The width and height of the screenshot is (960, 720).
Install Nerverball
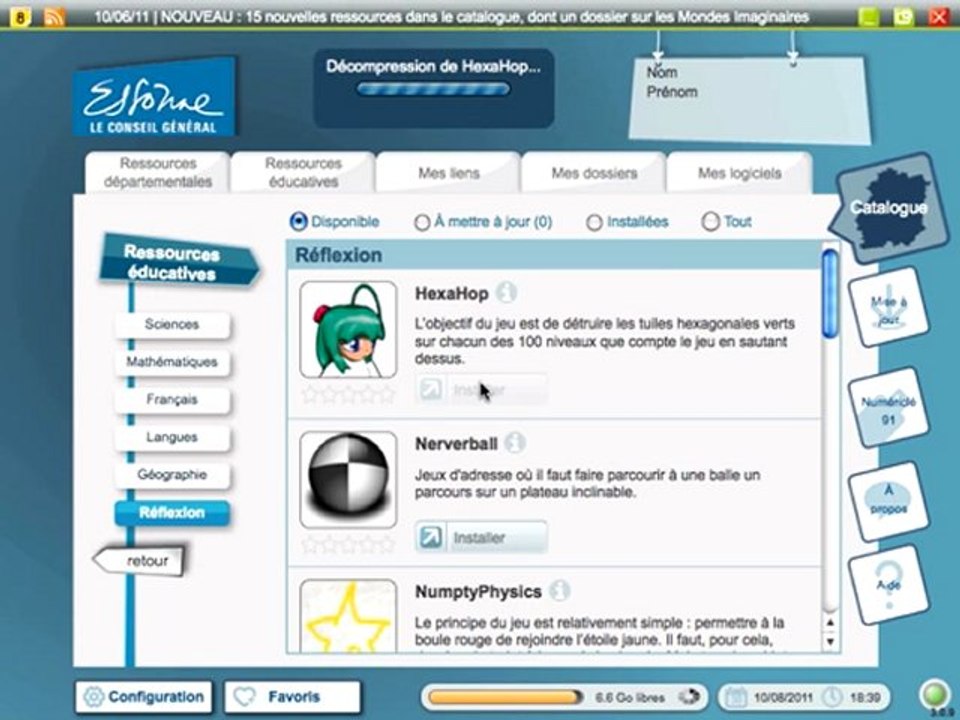pyautogui.click(x=481, y=538)
